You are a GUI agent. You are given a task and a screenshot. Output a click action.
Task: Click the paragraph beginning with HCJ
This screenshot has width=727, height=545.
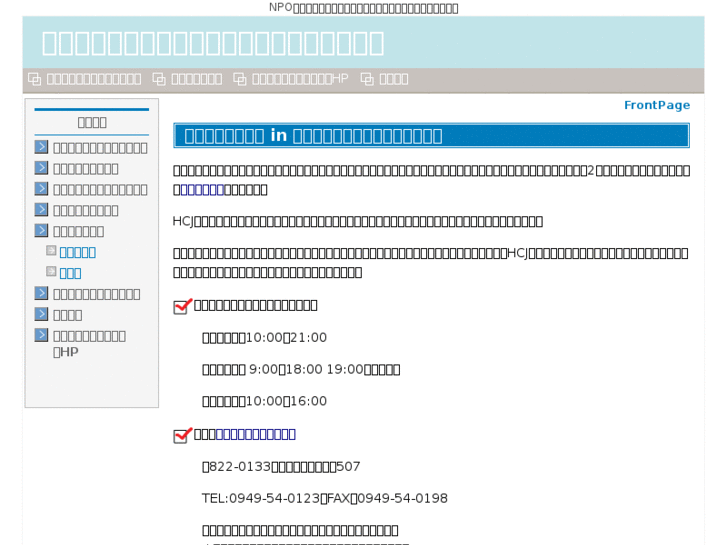[x=357, y=221]
